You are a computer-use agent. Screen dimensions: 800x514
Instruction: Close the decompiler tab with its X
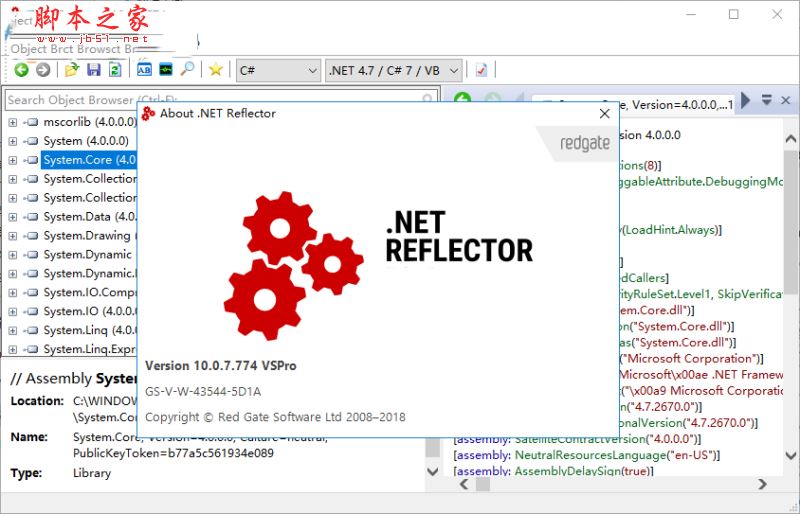786,101
